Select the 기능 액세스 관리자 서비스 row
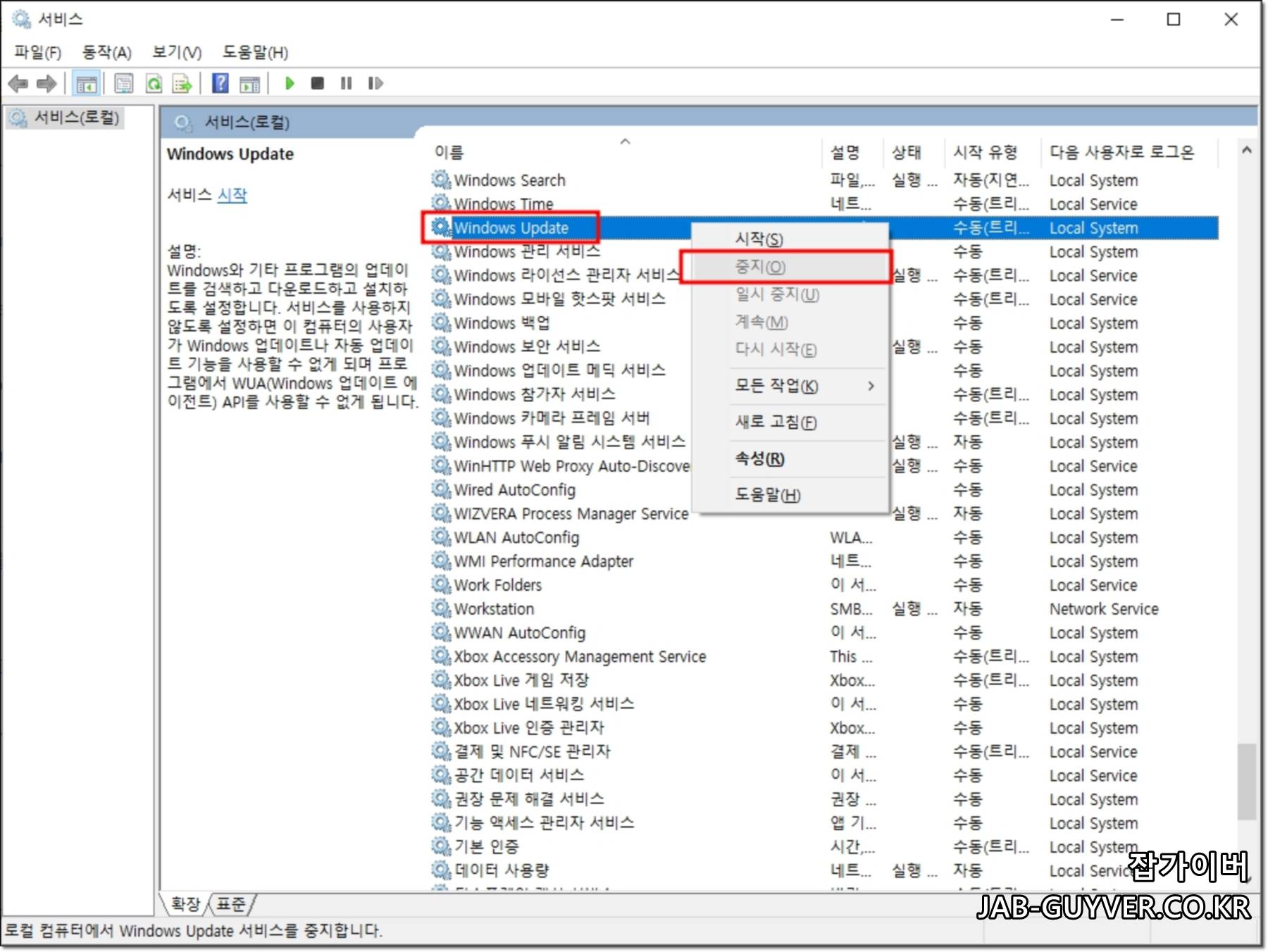The image size is (1268, 952). (823, 822)
